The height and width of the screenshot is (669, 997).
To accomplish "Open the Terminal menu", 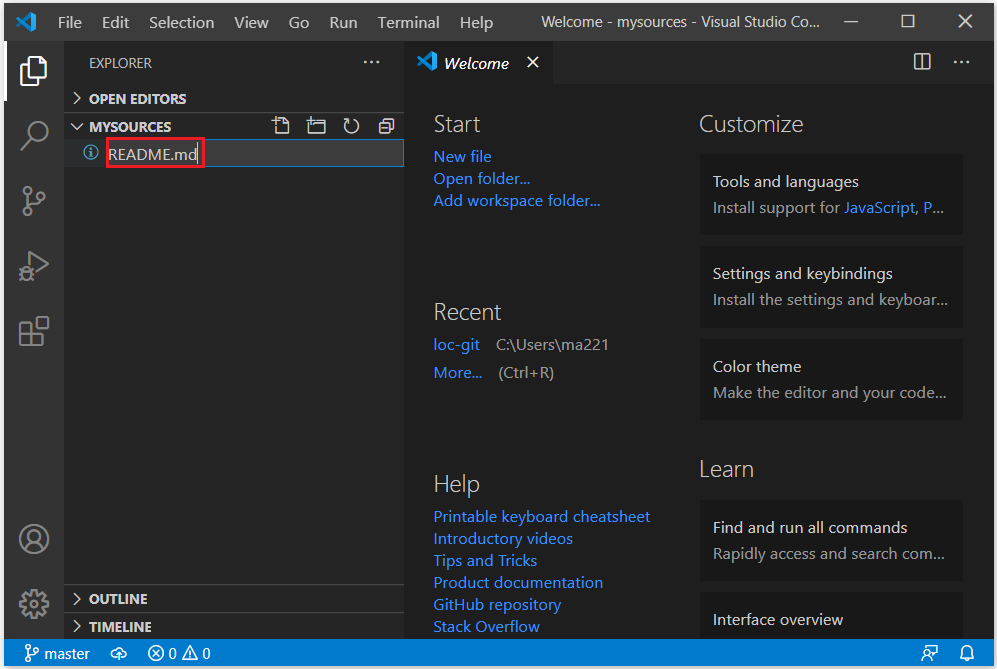I will point(408,22).
